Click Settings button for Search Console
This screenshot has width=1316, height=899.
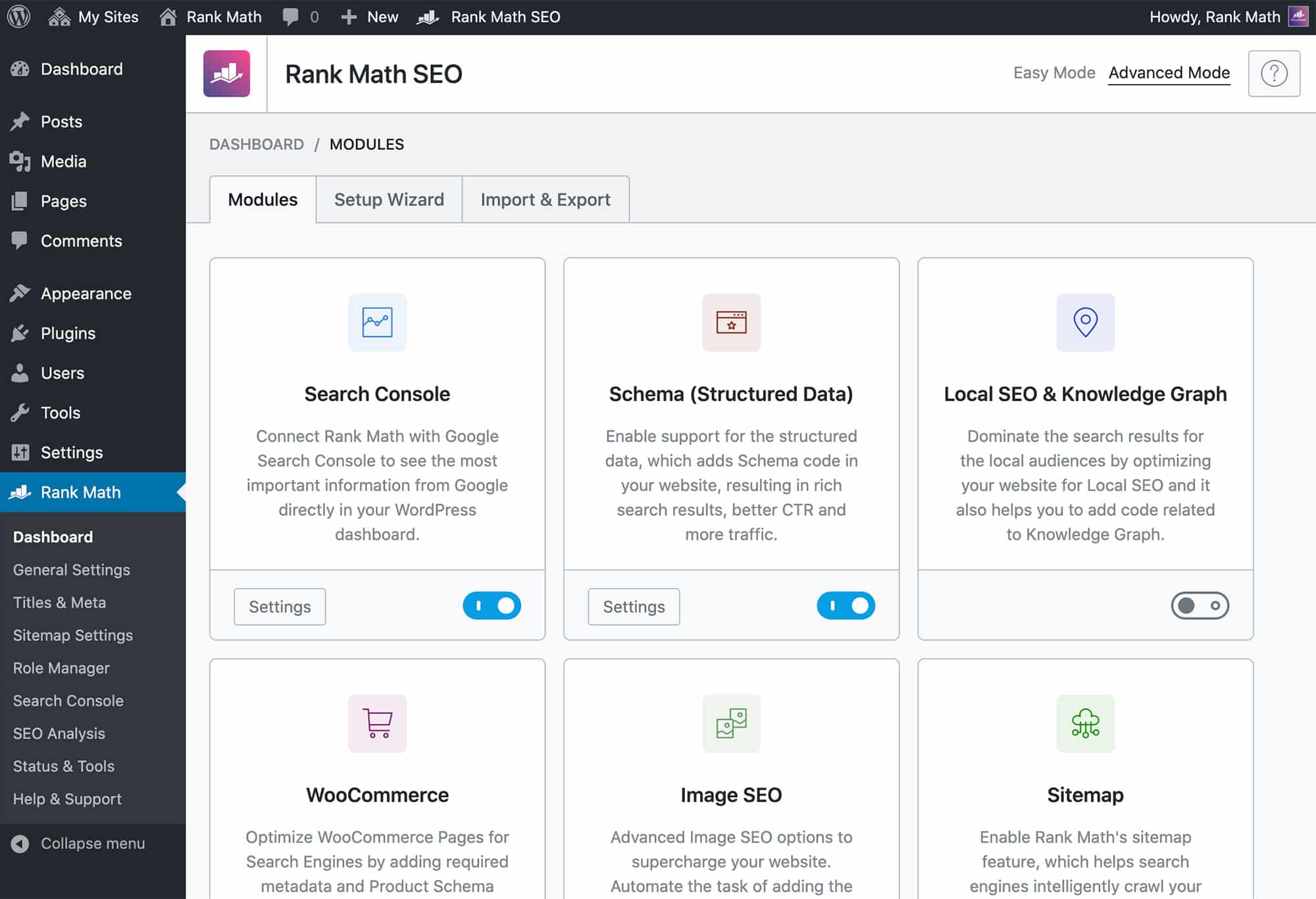click(280, 606)
